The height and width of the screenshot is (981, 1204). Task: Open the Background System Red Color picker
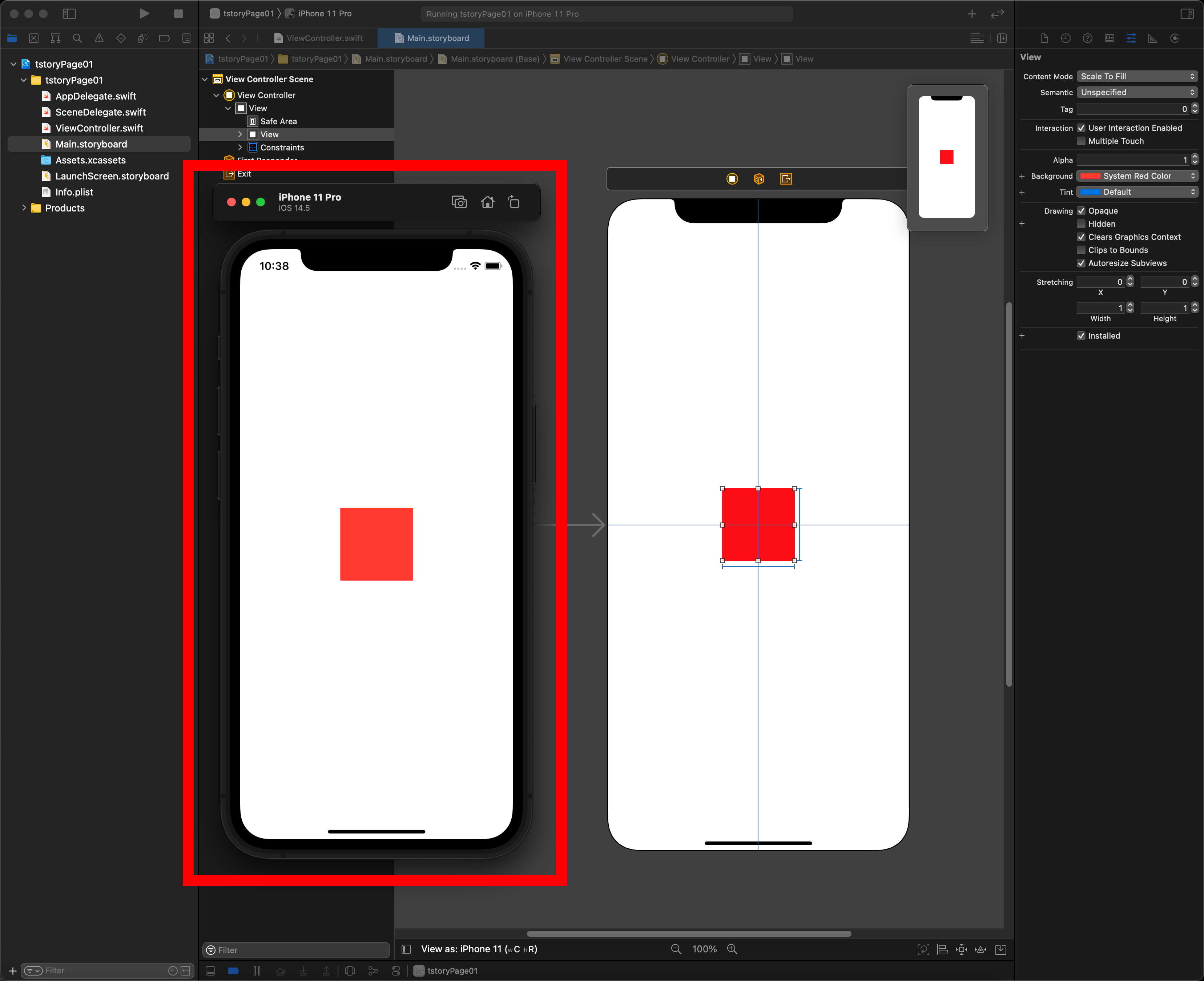click(x=1137, y=176)
